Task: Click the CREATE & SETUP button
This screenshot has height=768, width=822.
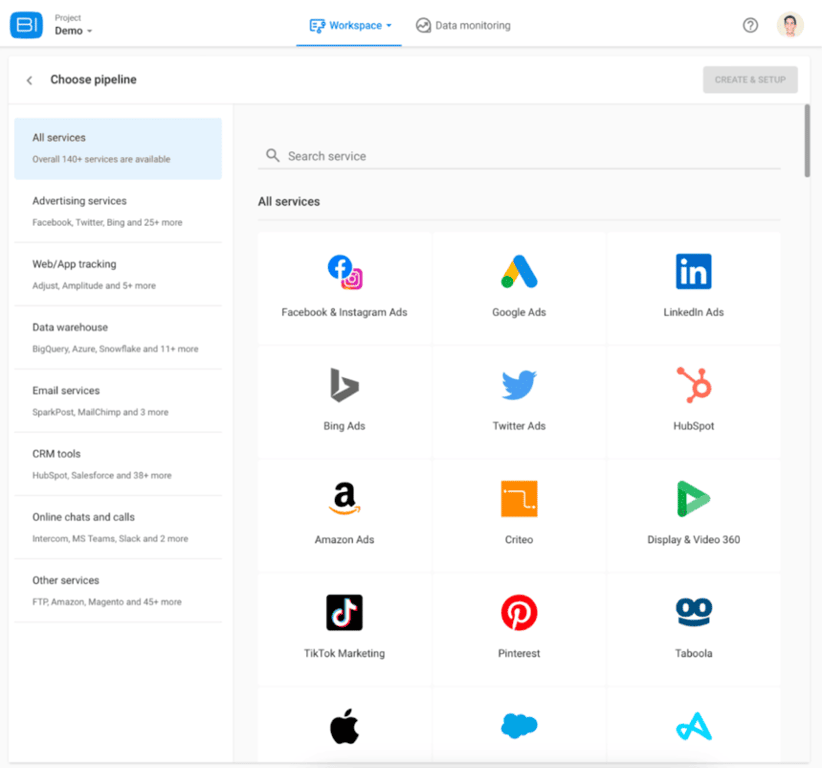Action: pyautogui.click(x=750, y=80)
